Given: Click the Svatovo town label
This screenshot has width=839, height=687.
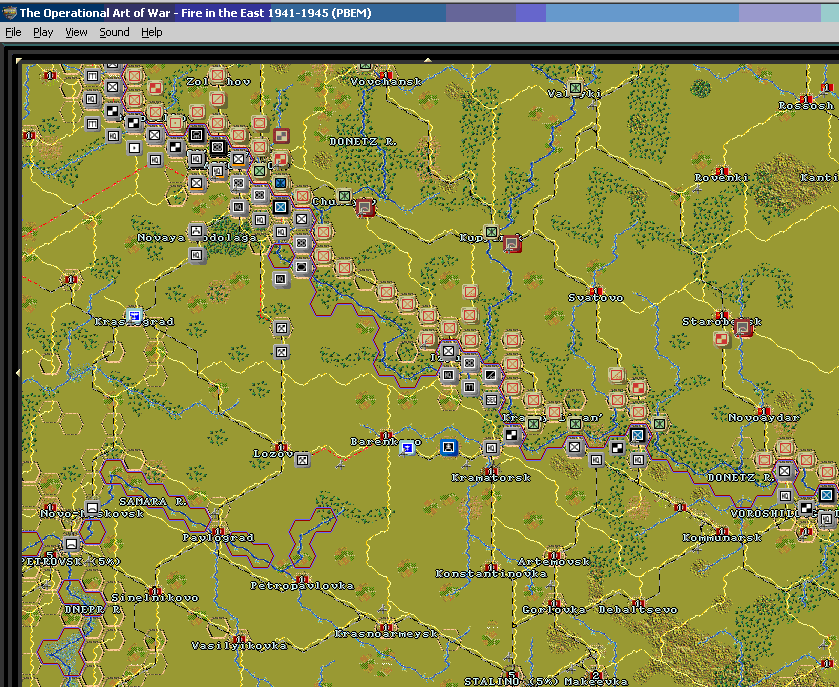Looking at the screenshot, I should click(x=596, y=297).
